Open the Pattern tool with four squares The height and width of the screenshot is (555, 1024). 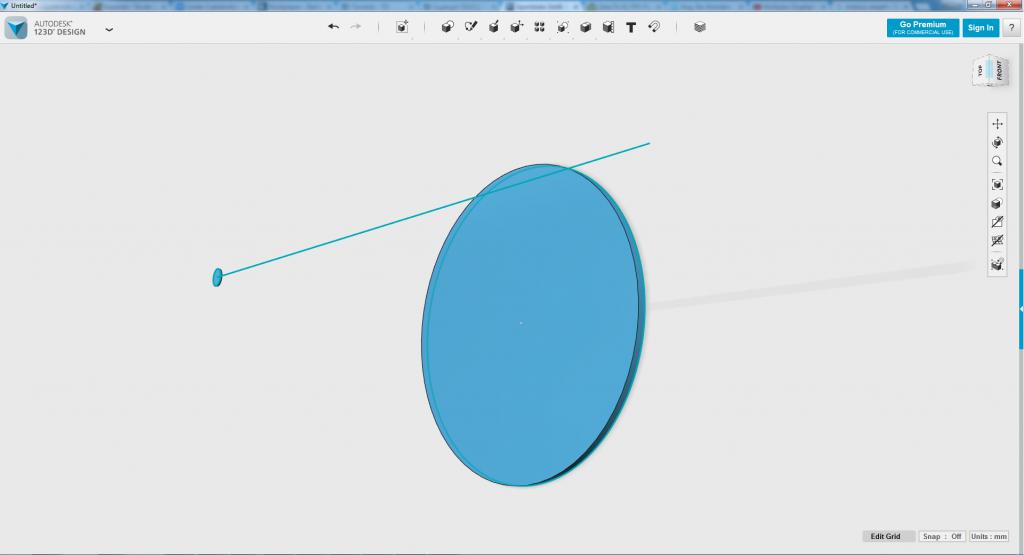click(539, 27)
